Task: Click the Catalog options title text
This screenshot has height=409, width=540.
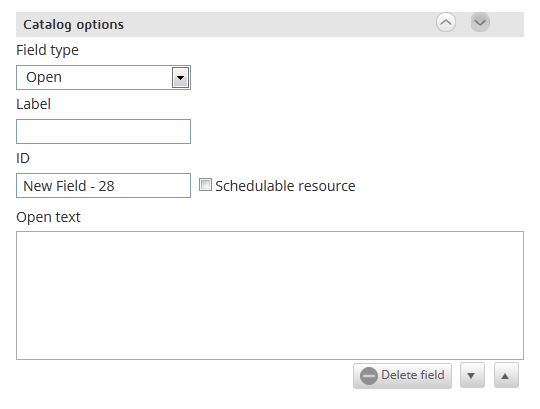Action: pos(73,25)
